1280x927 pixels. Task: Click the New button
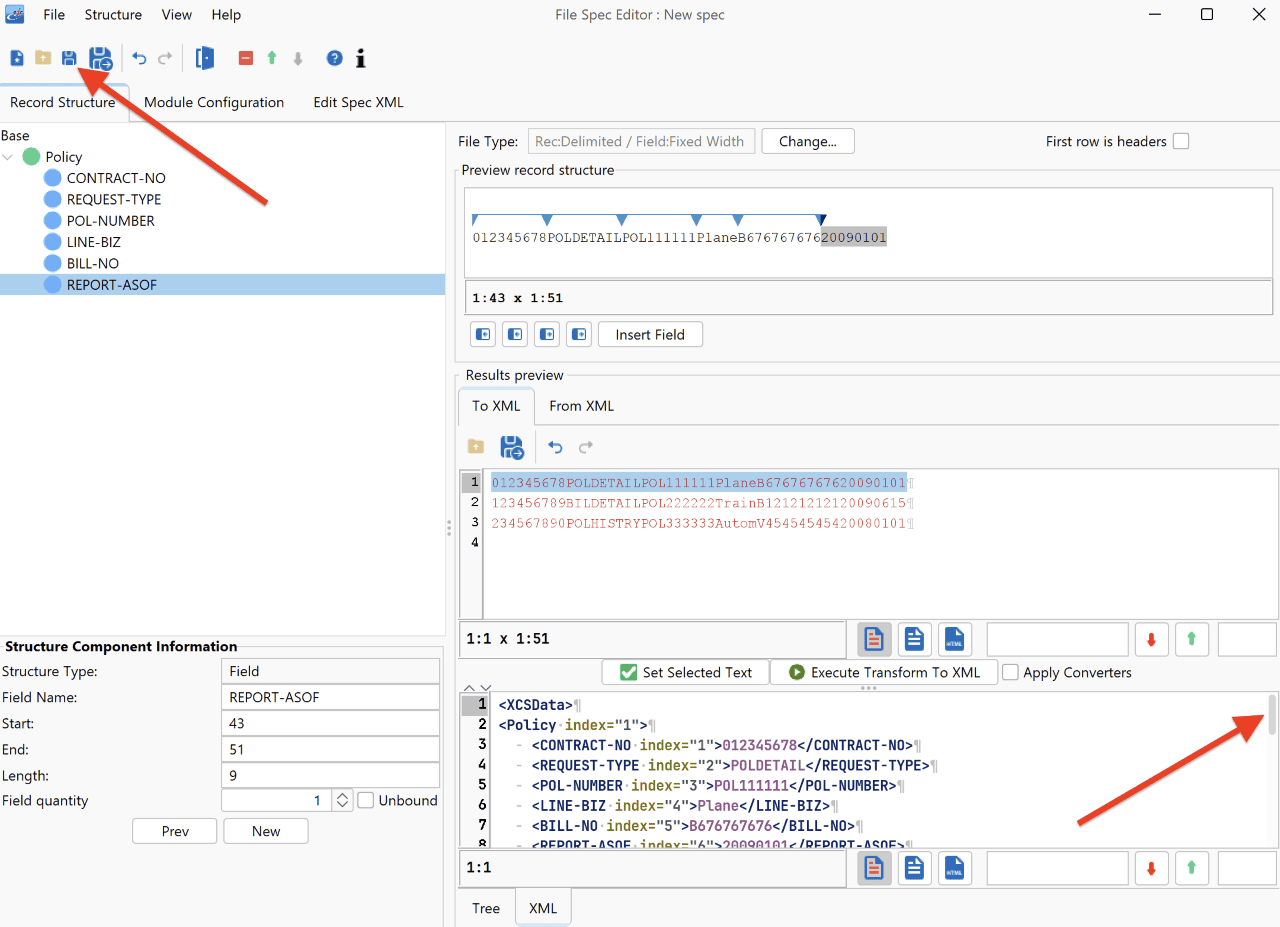[x=266, y=831]
